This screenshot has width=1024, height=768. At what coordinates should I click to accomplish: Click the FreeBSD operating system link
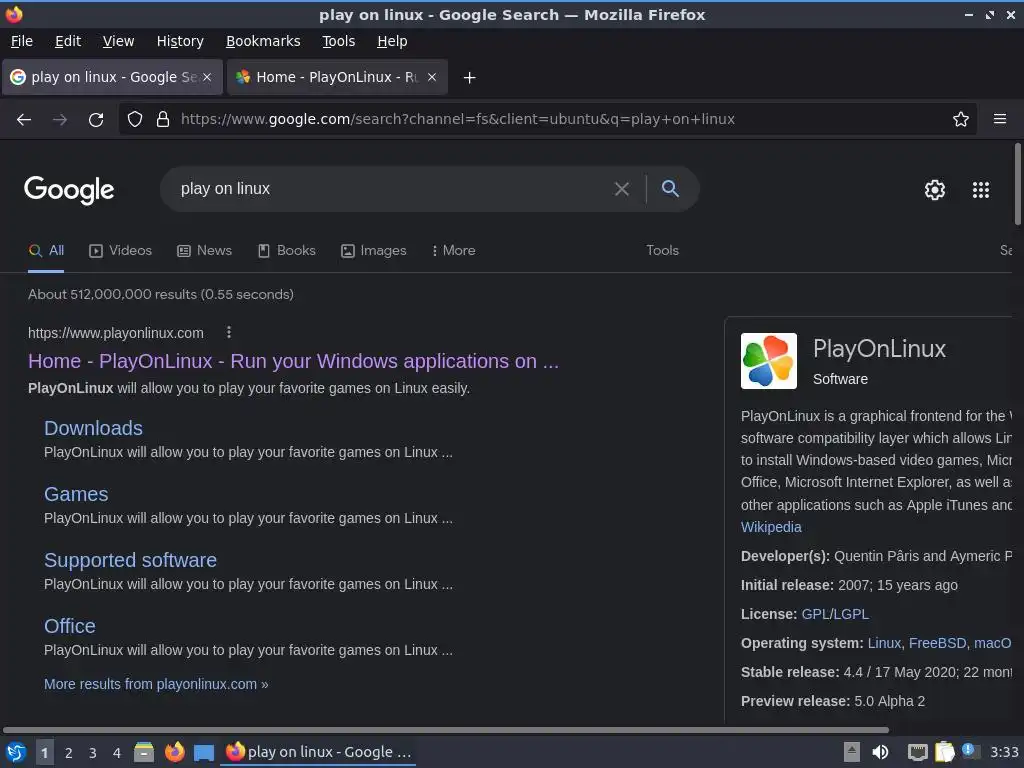(937, 643)
